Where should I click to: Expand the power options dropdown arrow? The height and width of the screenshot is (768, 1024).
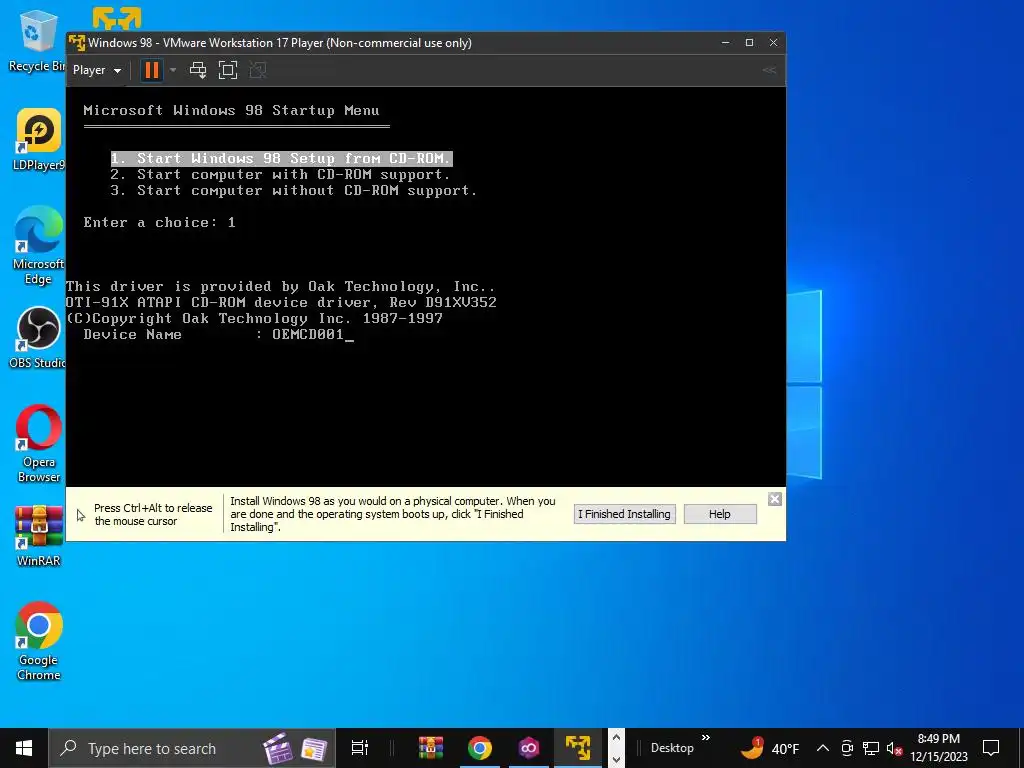pyautogui.click(x=173, y=70)
